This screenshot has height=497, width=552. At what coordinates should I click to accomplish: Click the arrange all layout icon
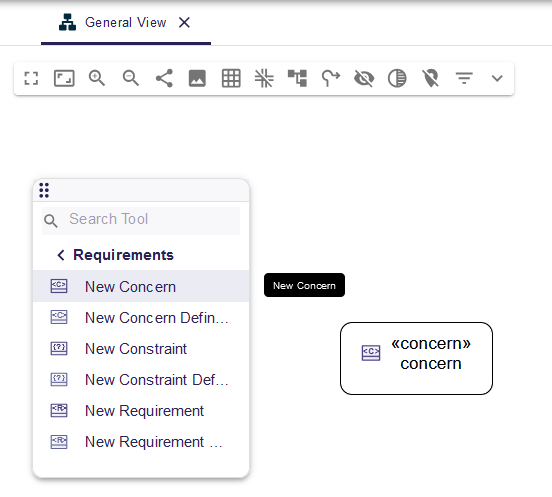coord(297,78)
